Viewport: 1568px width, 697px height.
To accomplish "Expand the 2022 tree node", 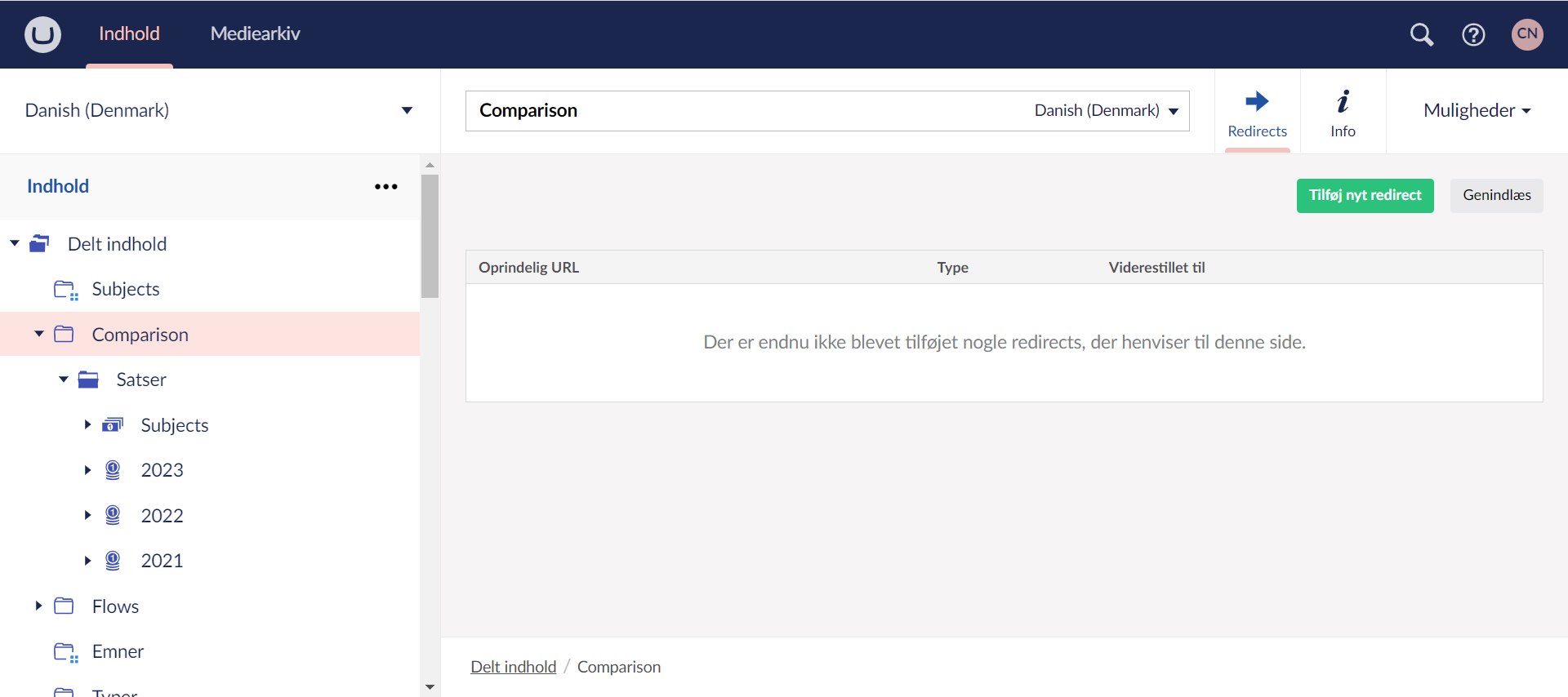I will (87, 515).
